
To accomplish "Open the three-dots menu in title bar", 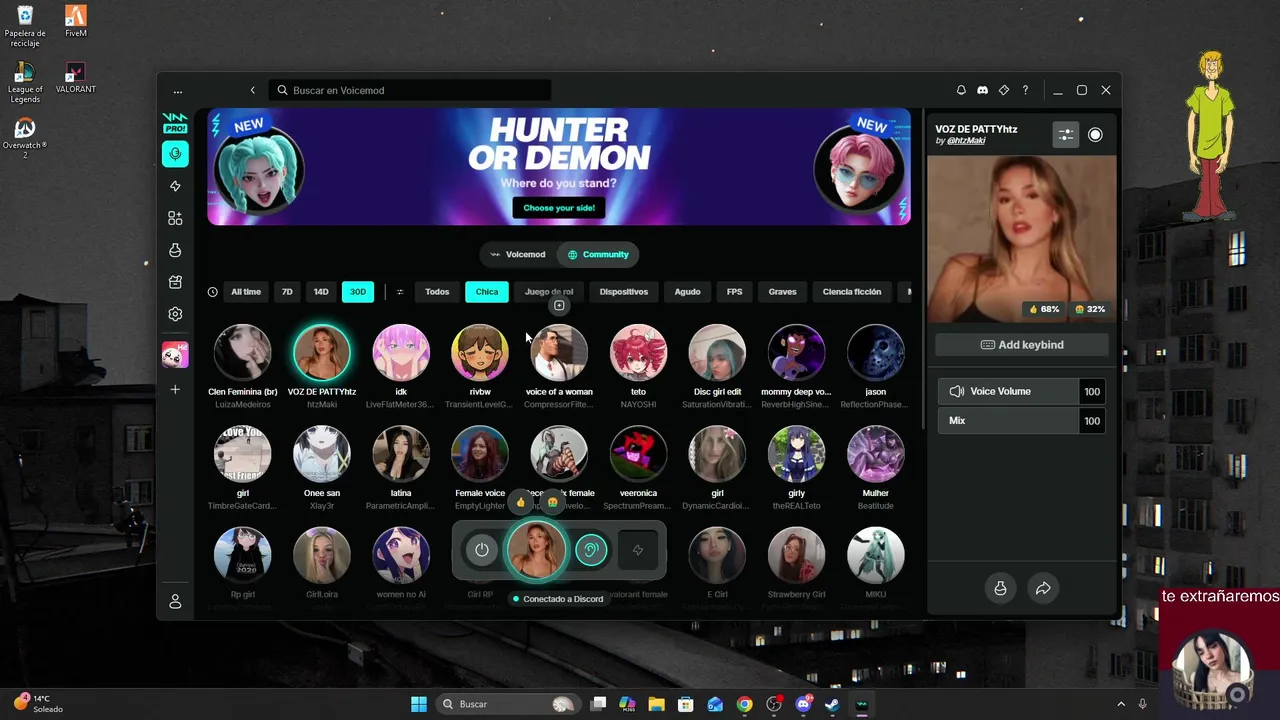I will click(178, 91).
